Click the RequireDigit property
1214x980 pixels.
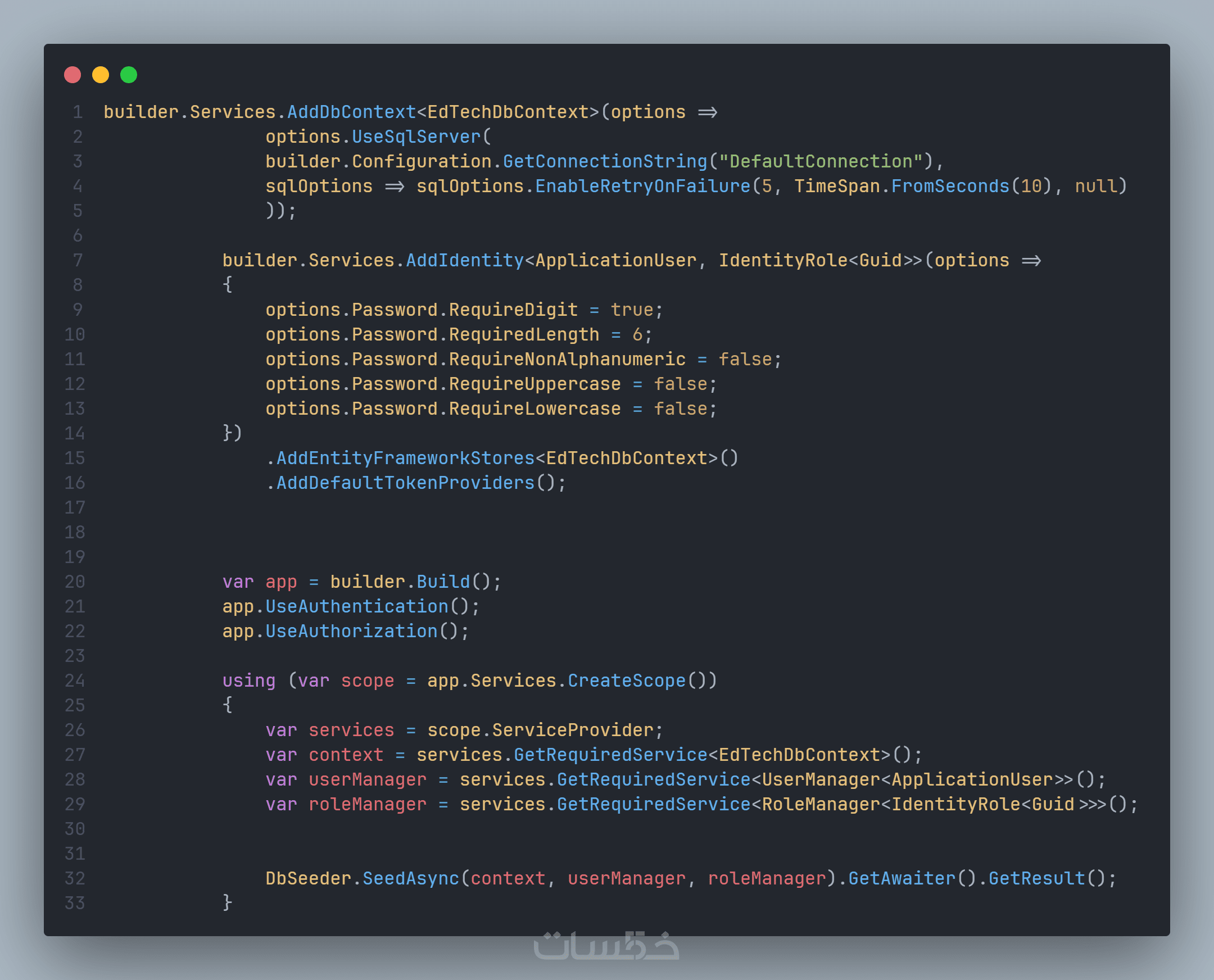(513, 310)
